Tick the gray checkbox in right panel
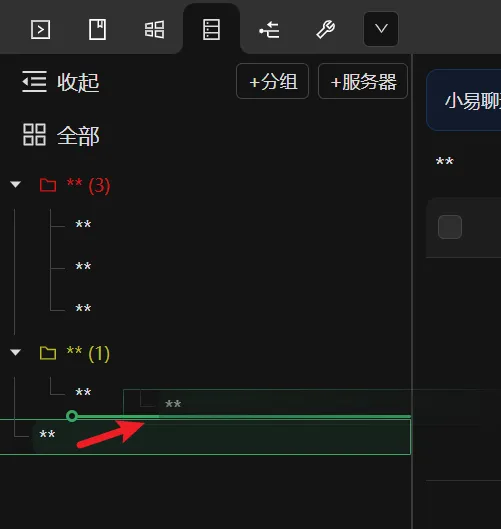501x529 pixels. [x=450, y=227]
